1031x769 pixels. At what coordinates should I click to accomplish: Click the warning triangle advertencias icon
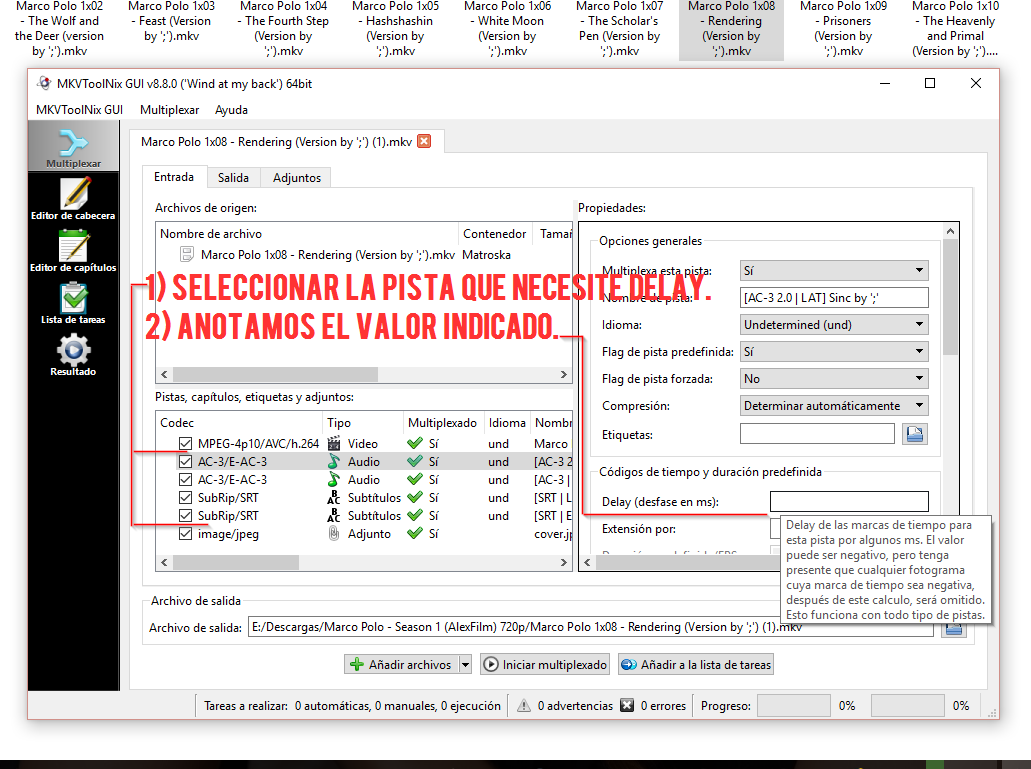[x=523, y=705]
